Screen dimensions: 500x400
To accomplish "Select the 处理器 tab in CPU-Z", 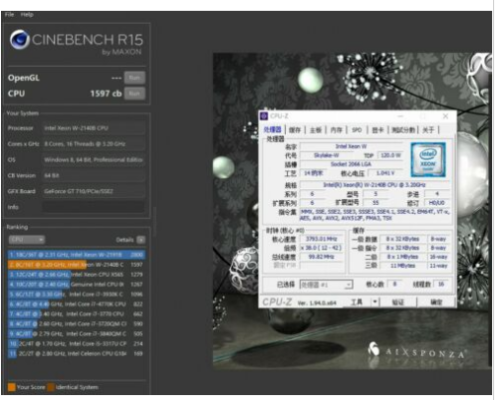I will (273, 130).
